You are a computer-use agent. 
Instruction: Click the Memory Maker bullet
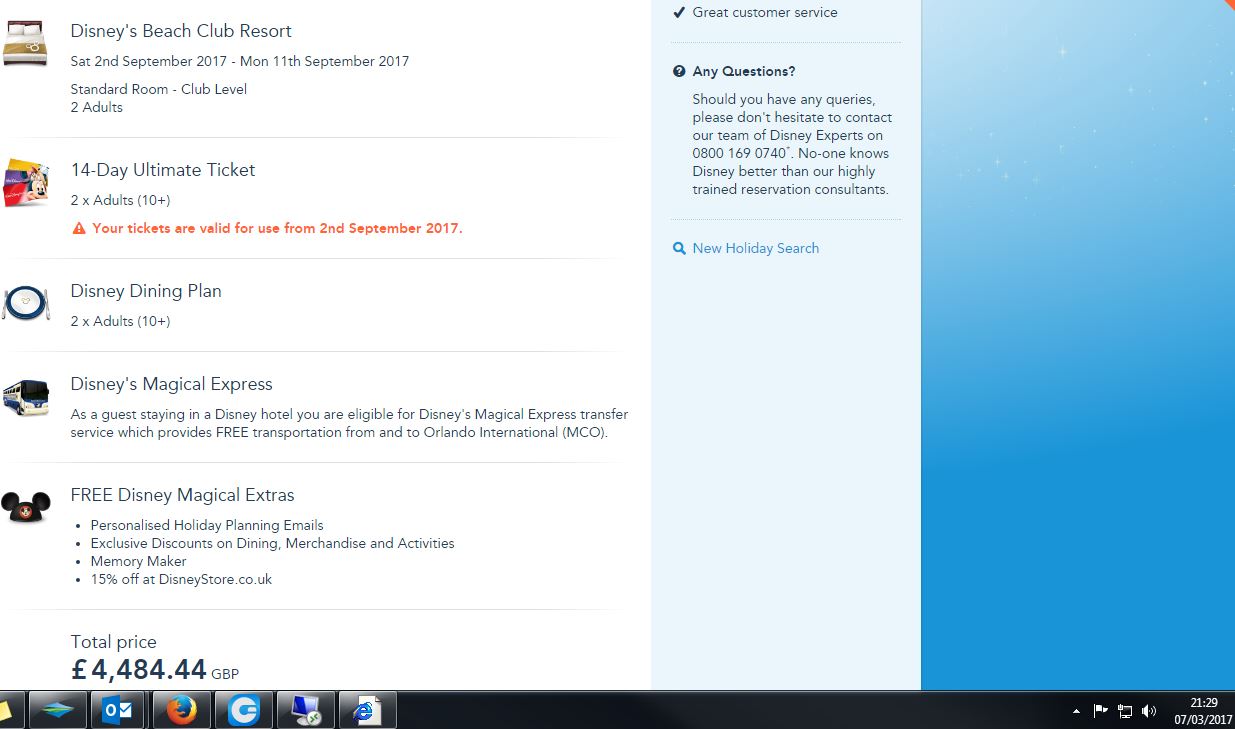tap(138, 561)
